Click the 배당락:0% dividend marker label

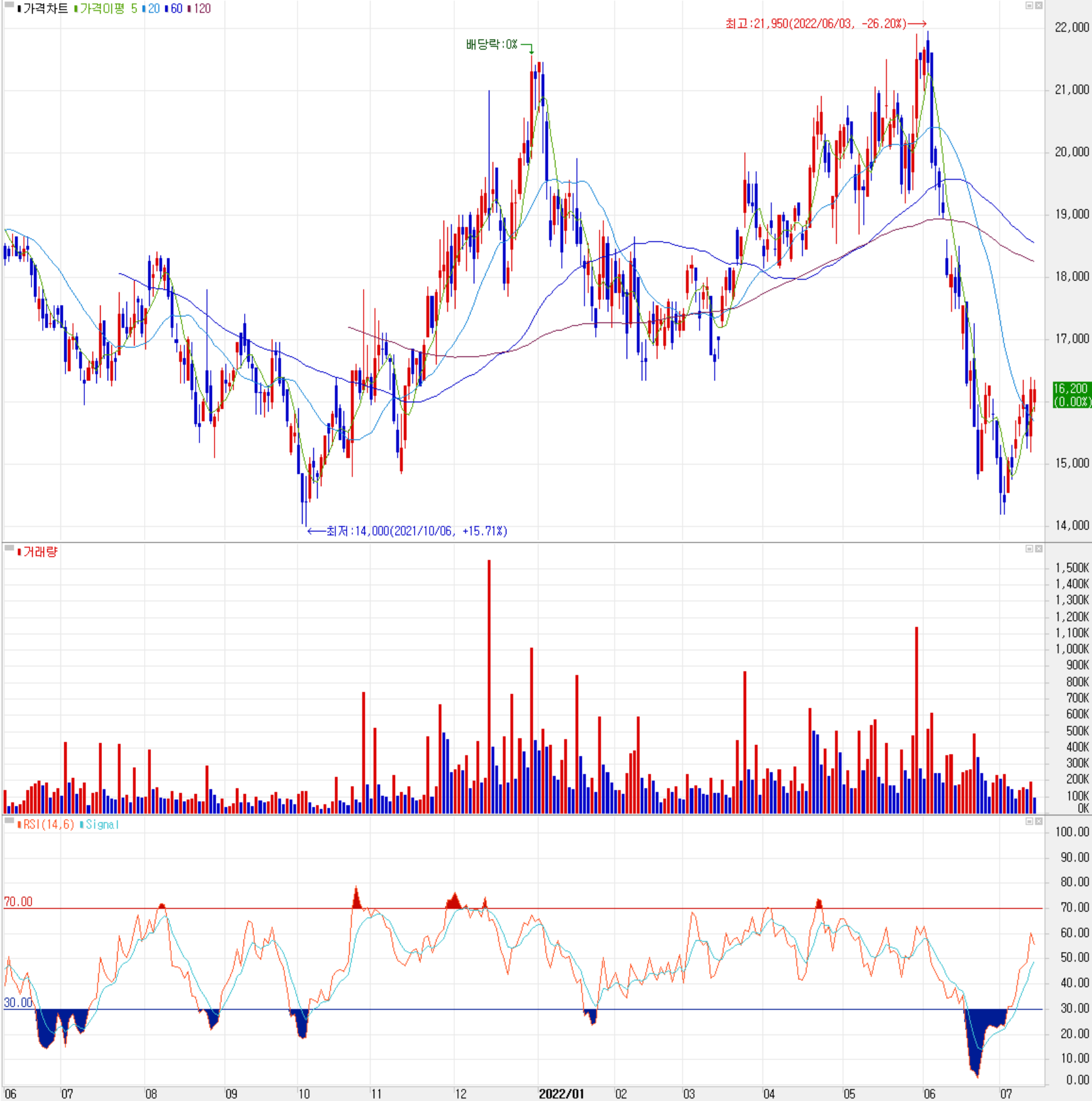(x=491, y=44)
